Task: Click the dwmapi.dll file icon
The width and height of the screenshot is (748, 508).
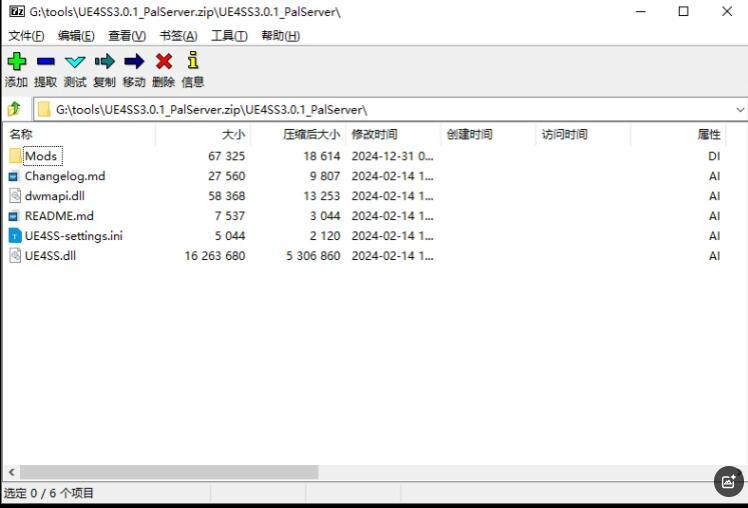Action: (x=15, y=196)
